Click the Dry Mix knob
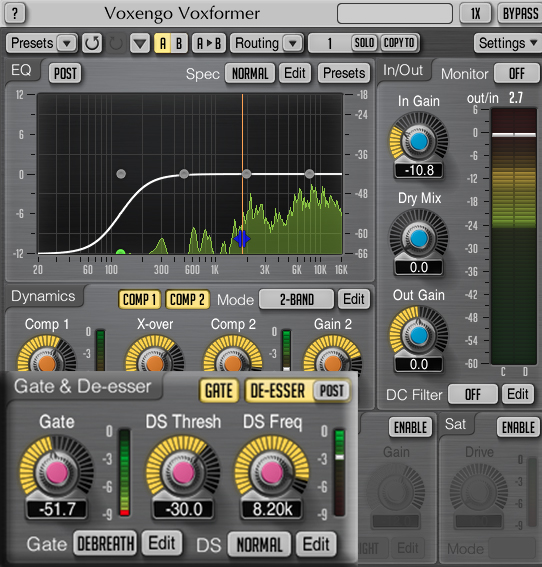Screen dimensions: 542x567 [419, 239]
